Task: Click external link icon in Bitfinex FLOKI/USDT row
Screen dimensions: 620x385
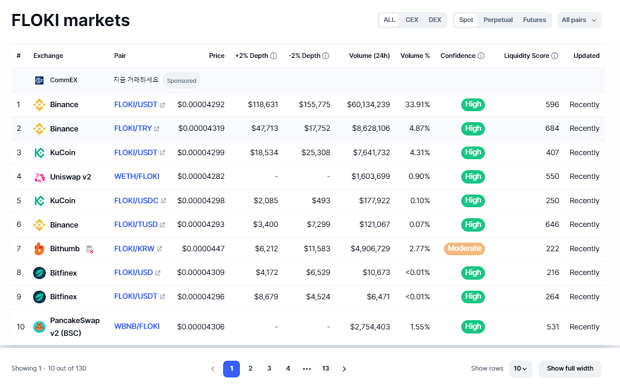Action: coord(162,296)
